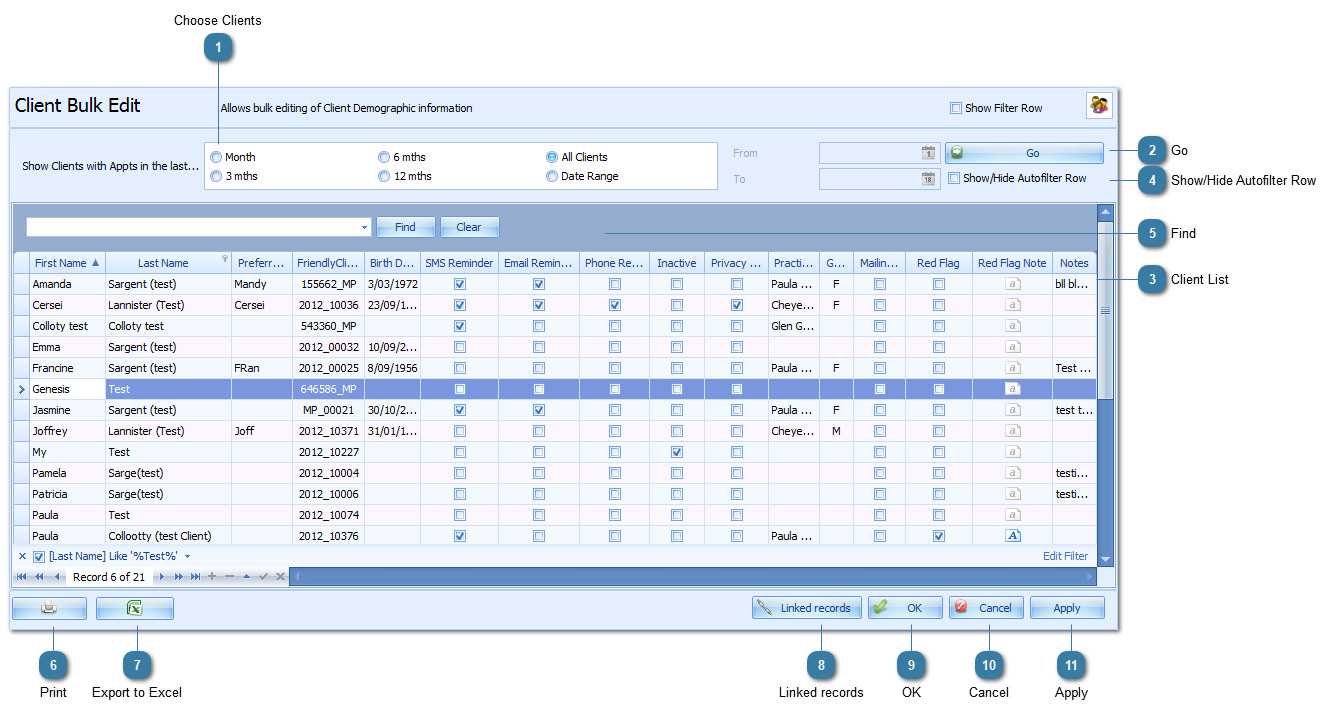This screenshot has width=1332, height=716.
Task: Sort by First Name column header
Action: 66,263
